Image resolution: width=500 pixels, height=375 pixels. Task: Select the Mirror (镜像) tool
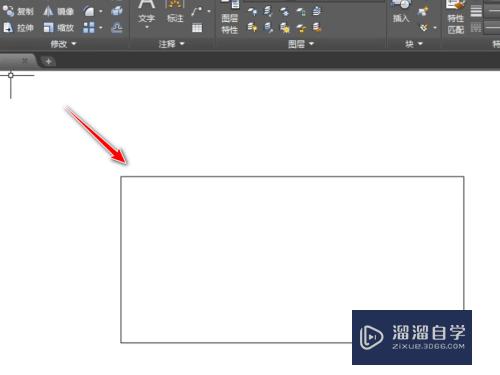pos(58,11)
